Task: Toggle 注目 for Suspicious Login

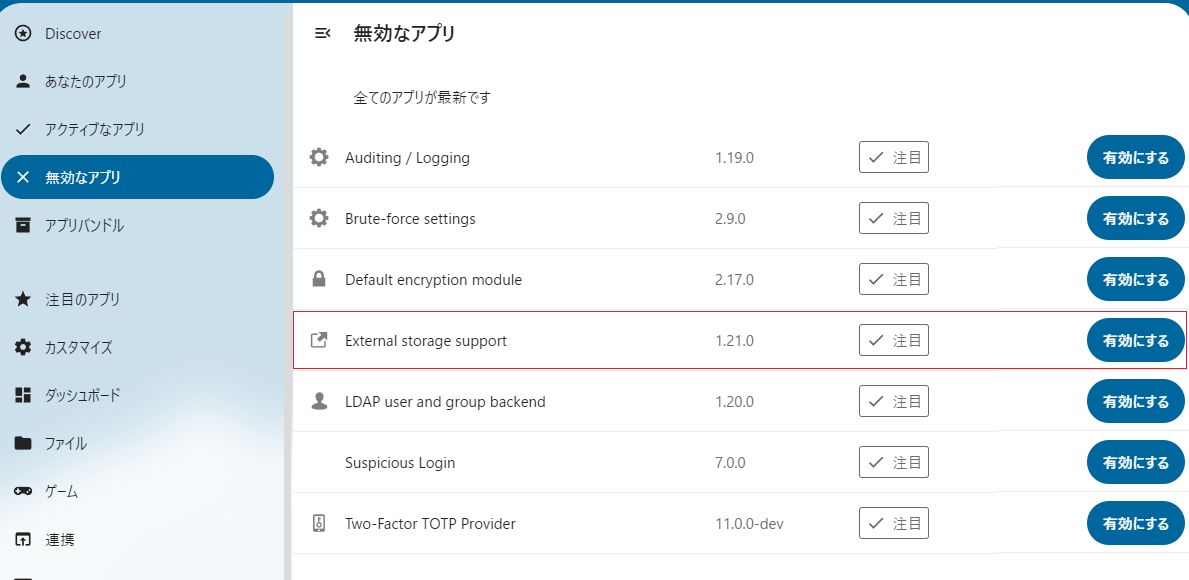Action: click(x=893, y=462)
